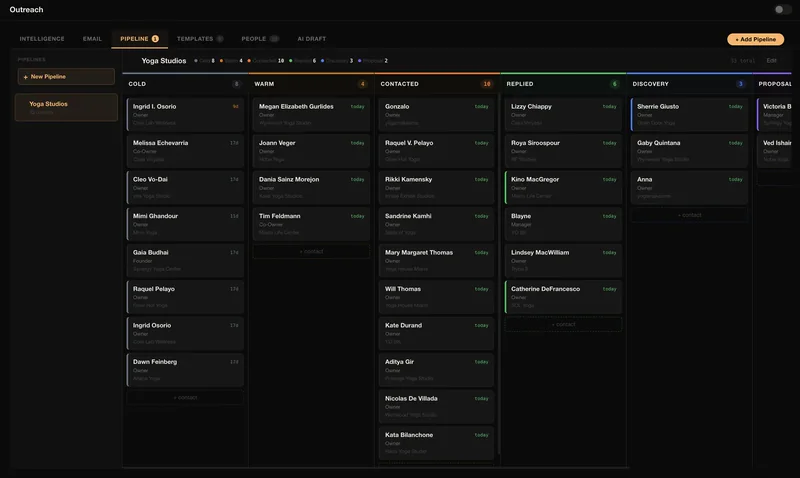Click the Replied column count badge
The width and height of the screenshot is (800, 478).
(x=614, y=84)
